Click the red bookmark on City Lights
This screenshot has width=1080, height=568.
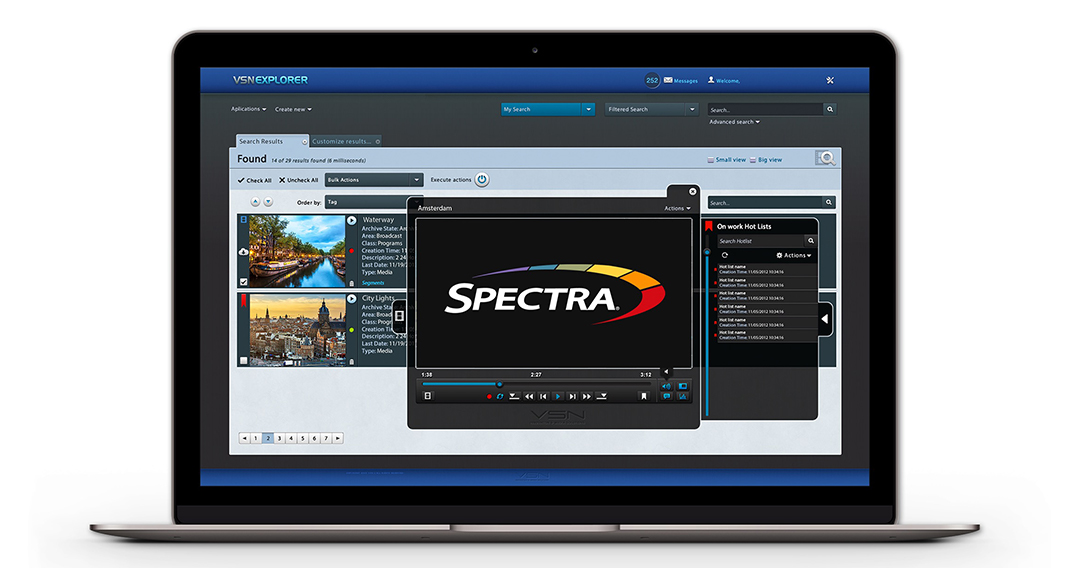243,300
